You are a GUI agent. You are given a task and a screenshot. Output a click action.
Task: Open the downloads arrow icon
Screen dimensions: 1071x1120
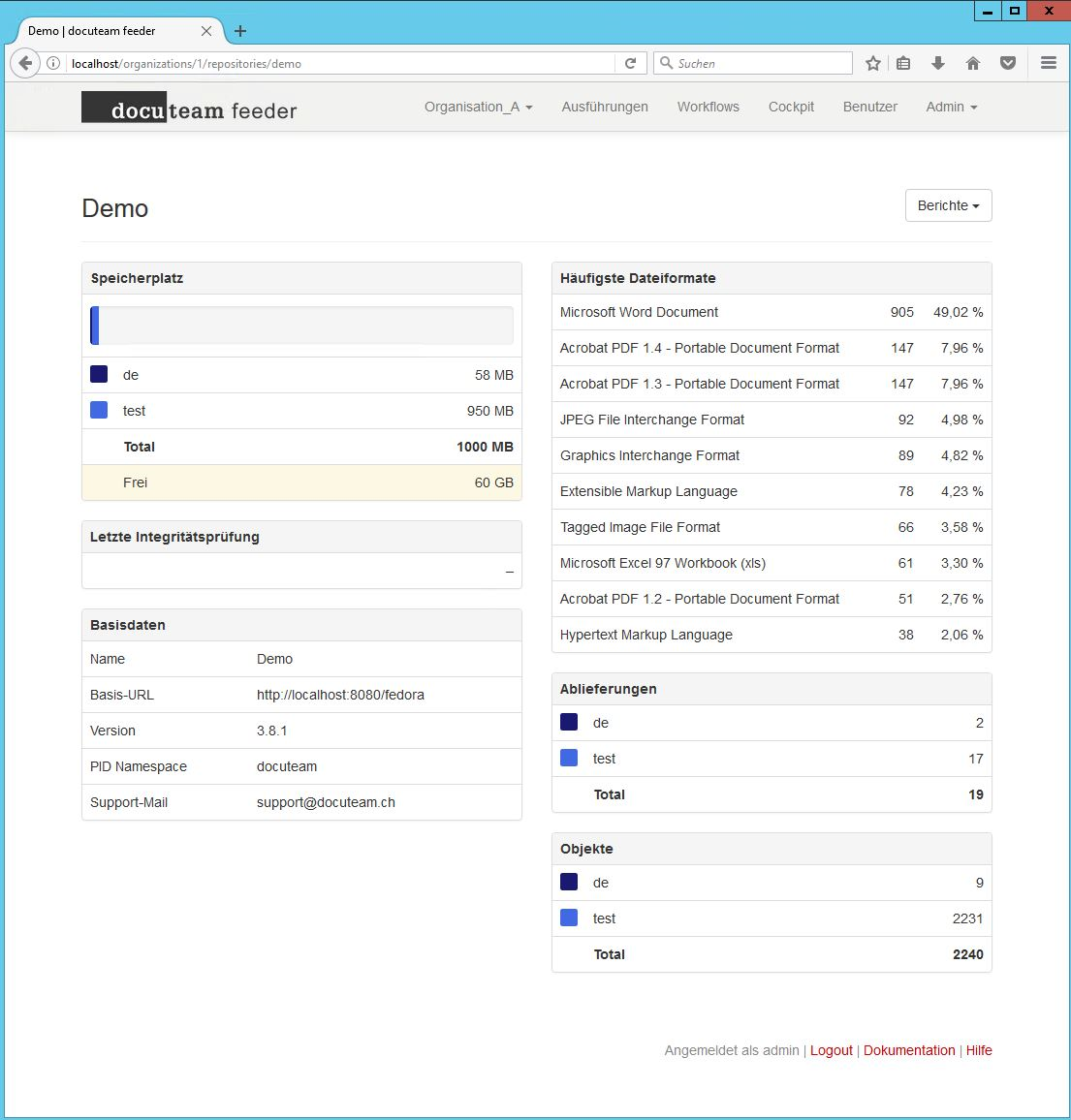point(937,63)
